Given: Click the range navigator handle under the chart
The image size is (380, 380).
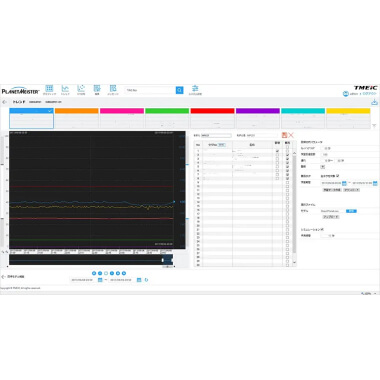Looking at the screenshot, I should pos(163,260).
